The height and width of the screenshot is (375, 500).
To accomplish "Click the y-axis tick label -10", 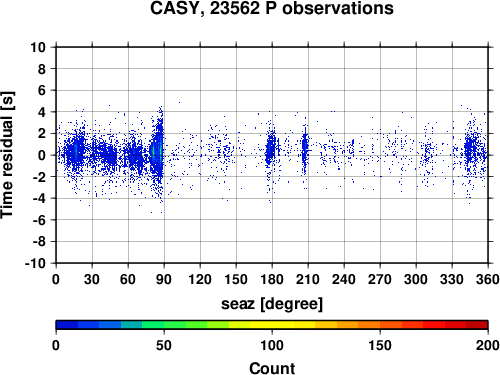I will click(35, 263).
